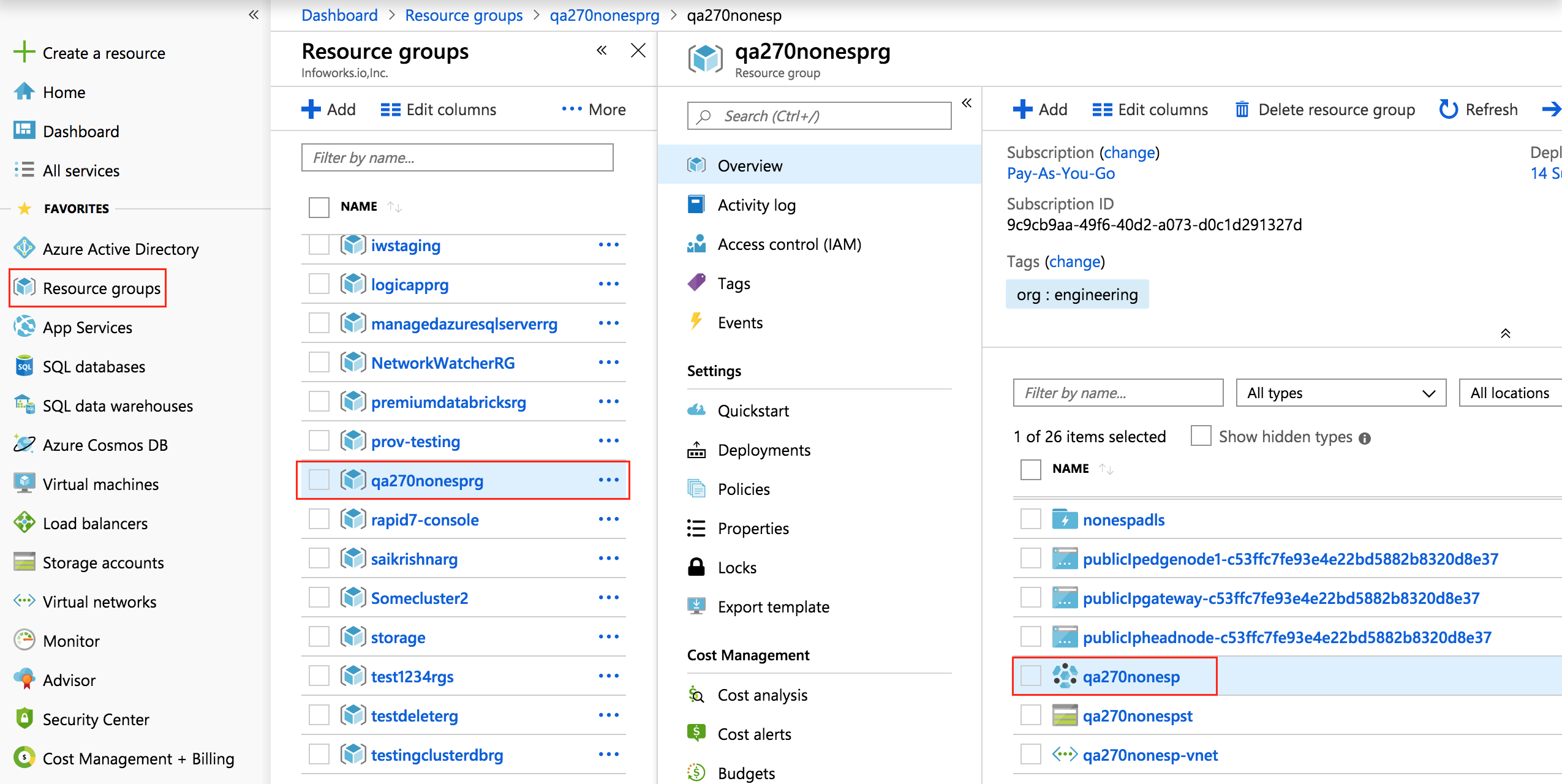Select the NetworkWatcherRG checkbox

pos(319,363)
